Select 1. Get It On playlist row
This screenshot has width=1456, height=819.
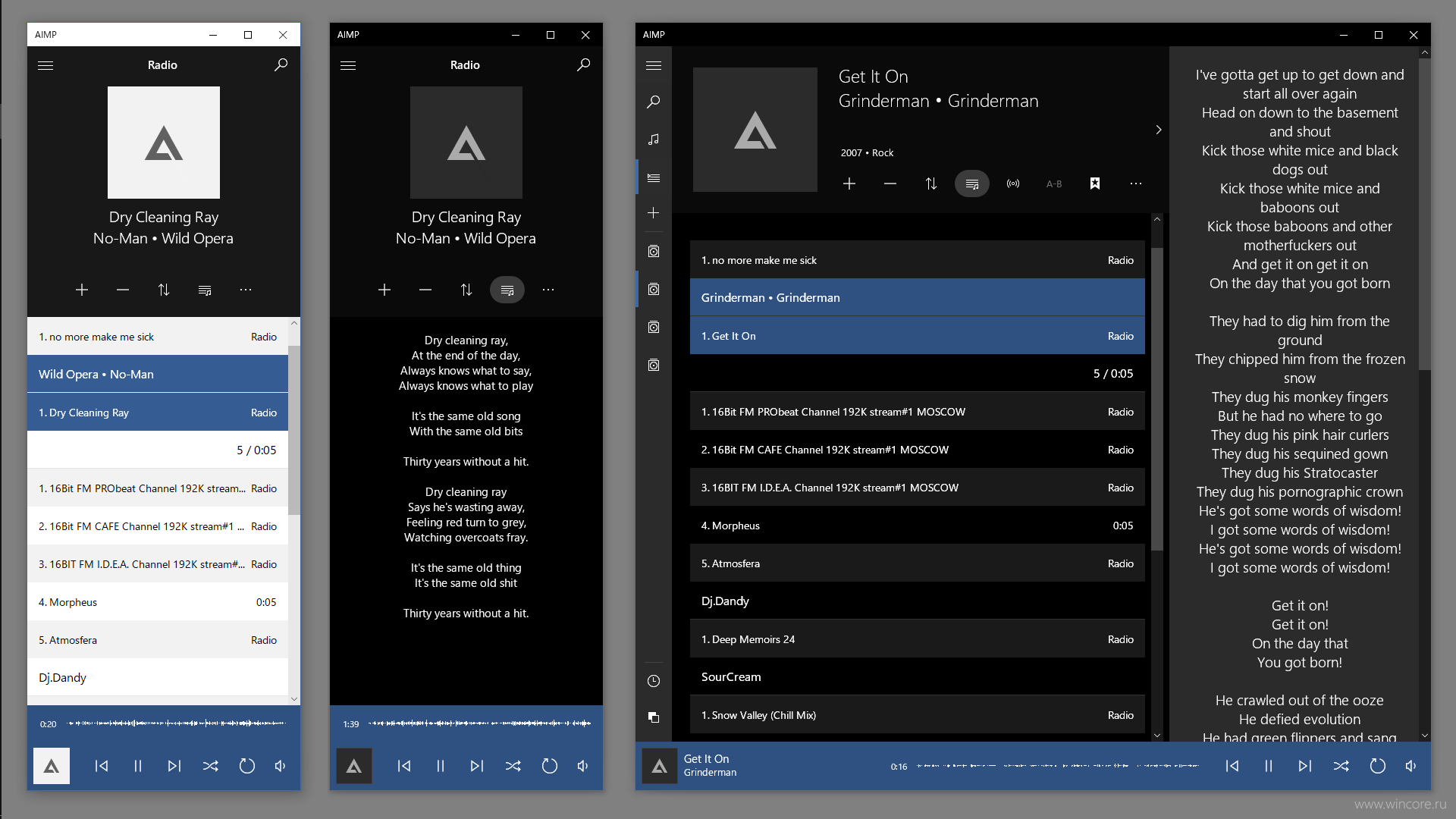pos(918,336)
